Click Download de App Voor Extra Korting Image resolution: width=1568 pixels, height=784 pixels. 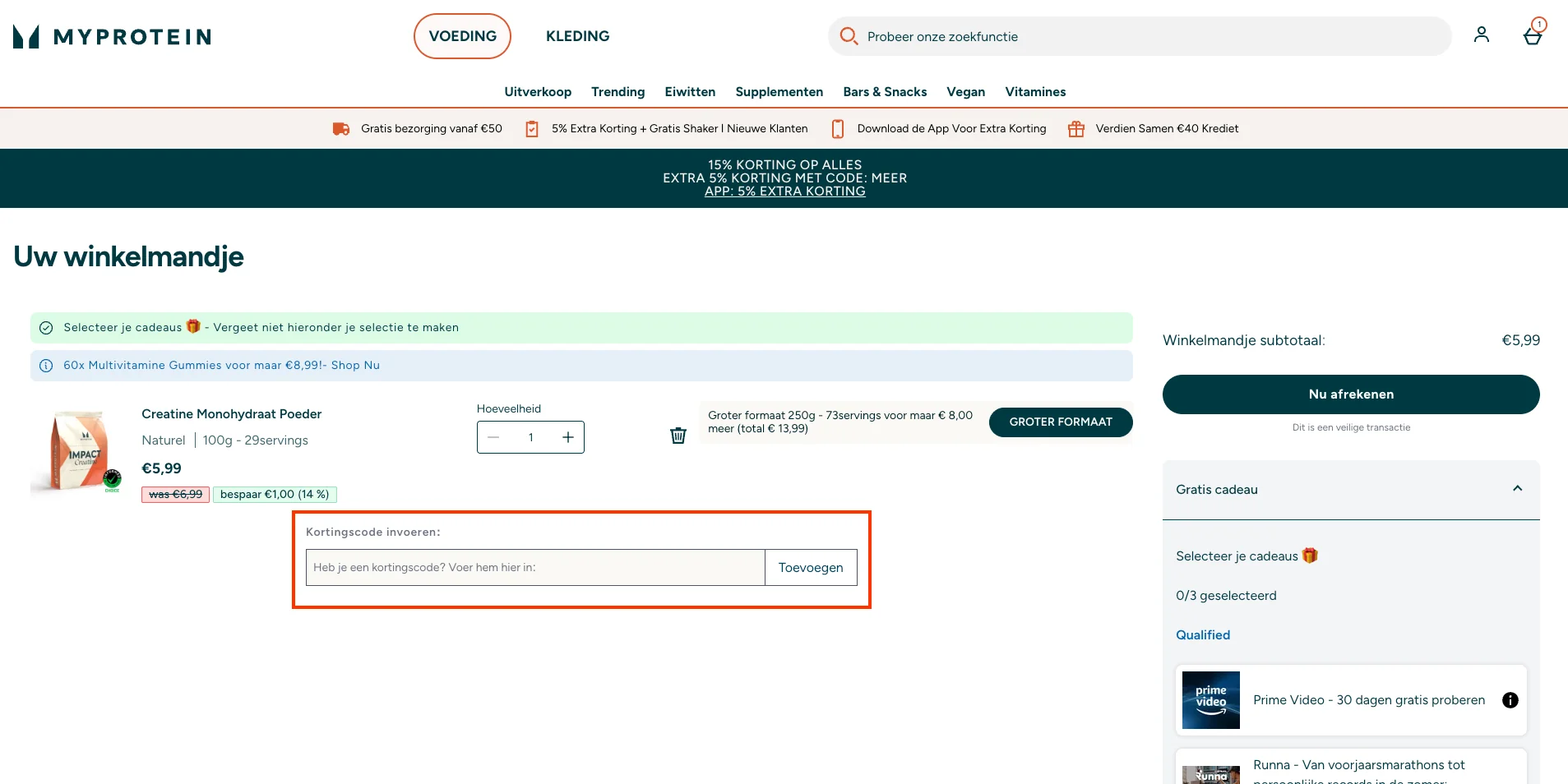(x=952, y=129)
